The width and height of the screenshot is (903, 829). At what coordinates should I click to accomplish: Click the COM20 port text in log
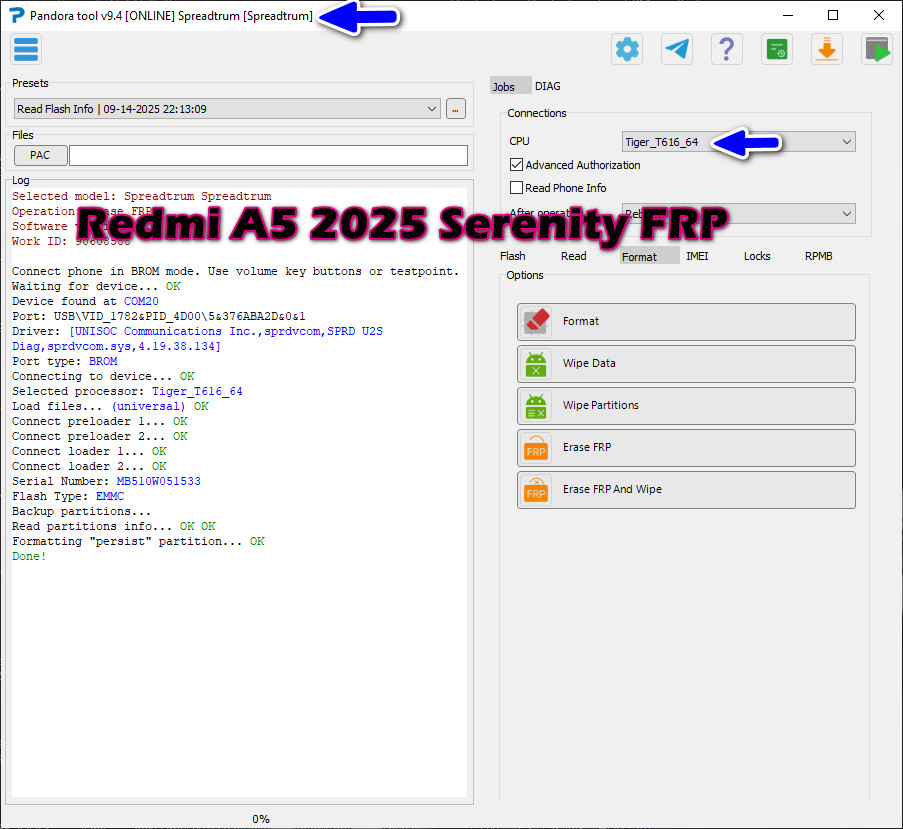141,301
